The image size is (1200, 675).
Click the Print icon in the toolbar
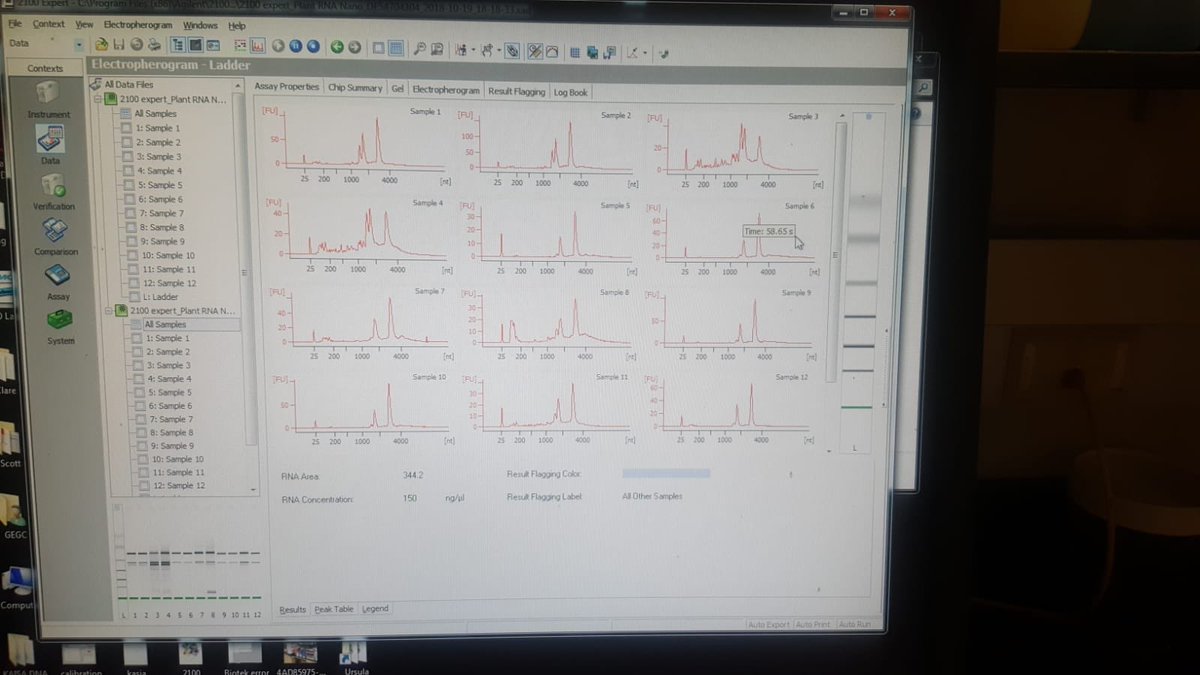(x=153, y=45)
